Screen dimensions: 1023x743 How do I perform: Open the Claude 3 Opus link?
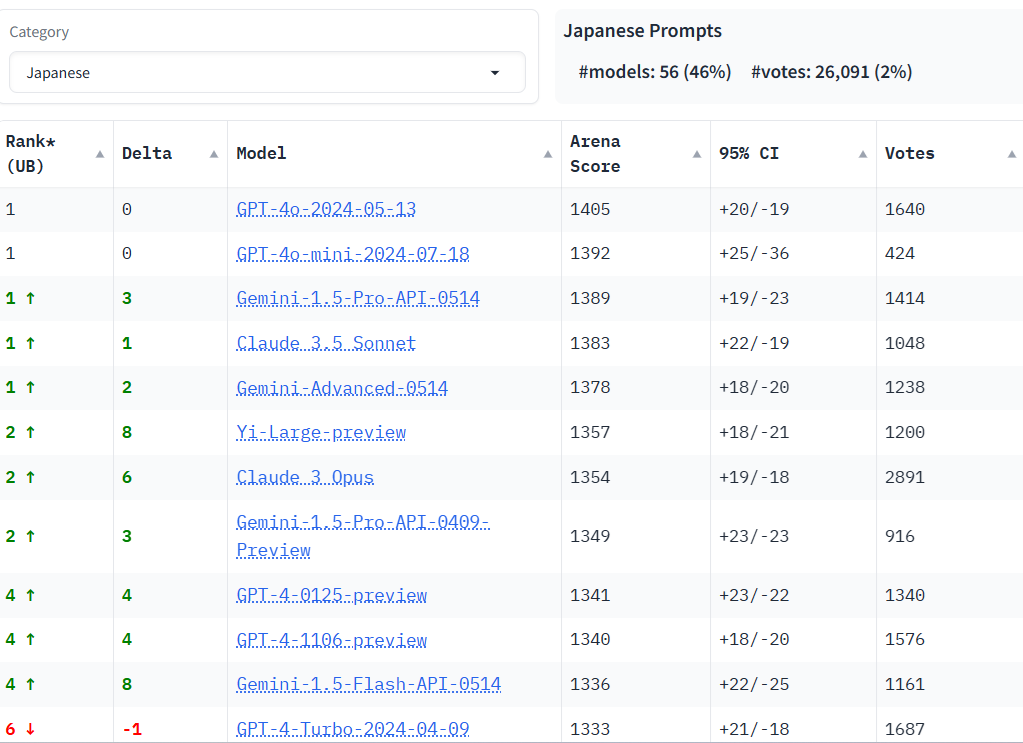pos(305,477)
